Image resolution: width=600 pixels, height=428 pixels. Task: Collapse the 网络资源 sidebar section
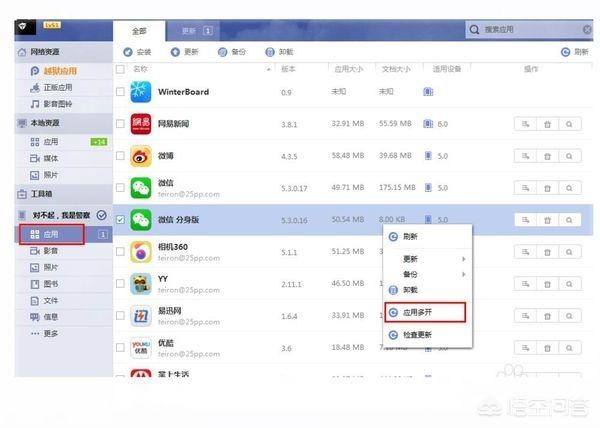[x=64, y=52]
